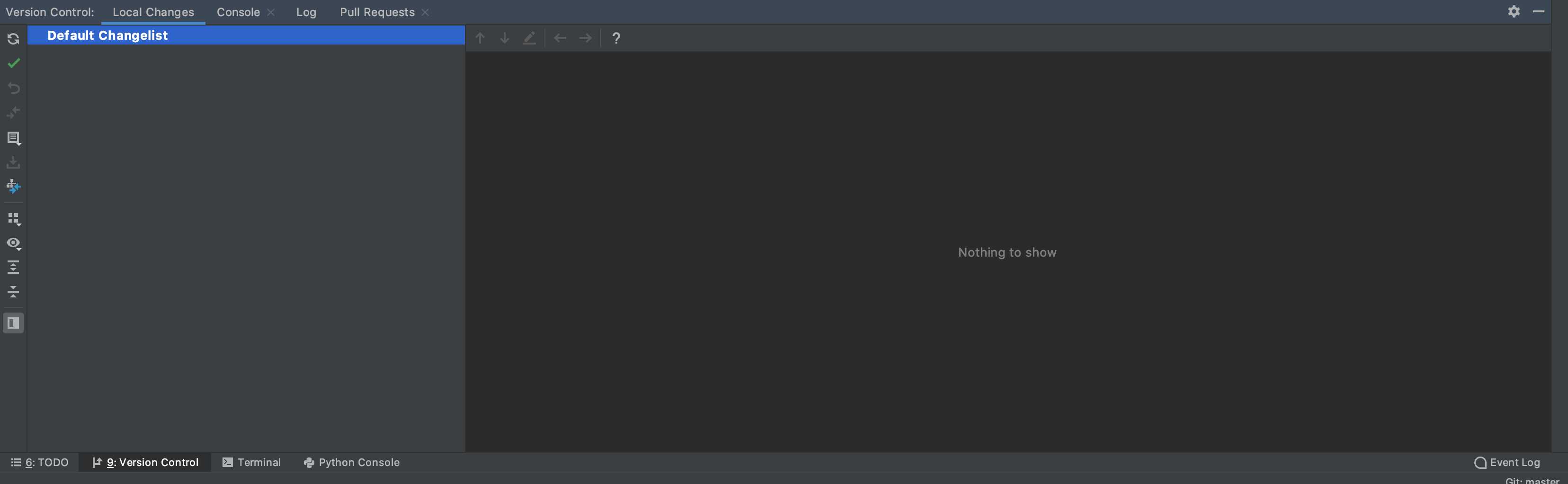Open the New Changelist icon
The height and width of the screenshot is (484, 1568).
coord(13,138)
